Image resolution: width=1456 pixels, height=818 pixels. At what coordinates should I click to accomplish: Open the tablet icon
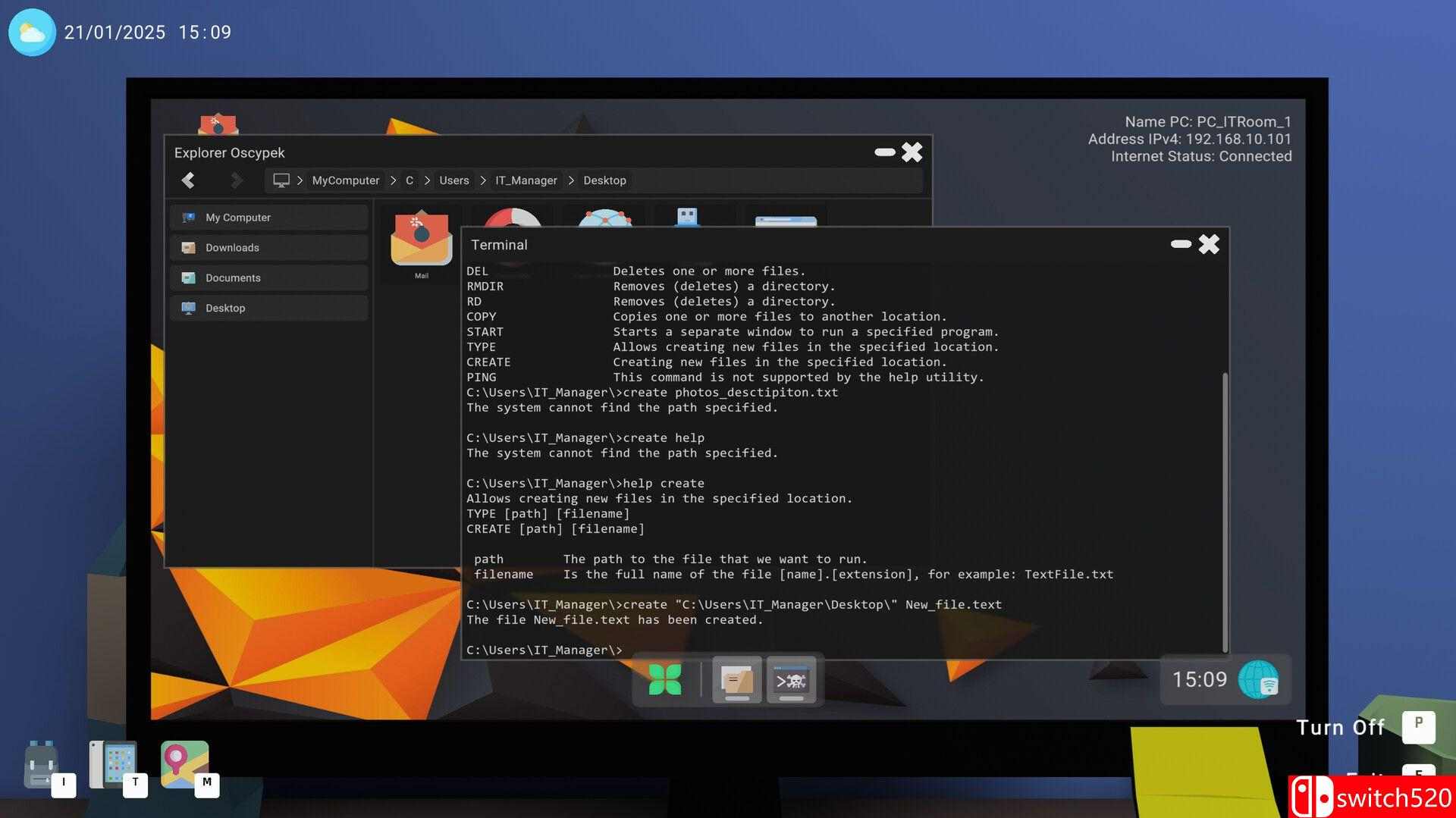click(x=113, y=764)
